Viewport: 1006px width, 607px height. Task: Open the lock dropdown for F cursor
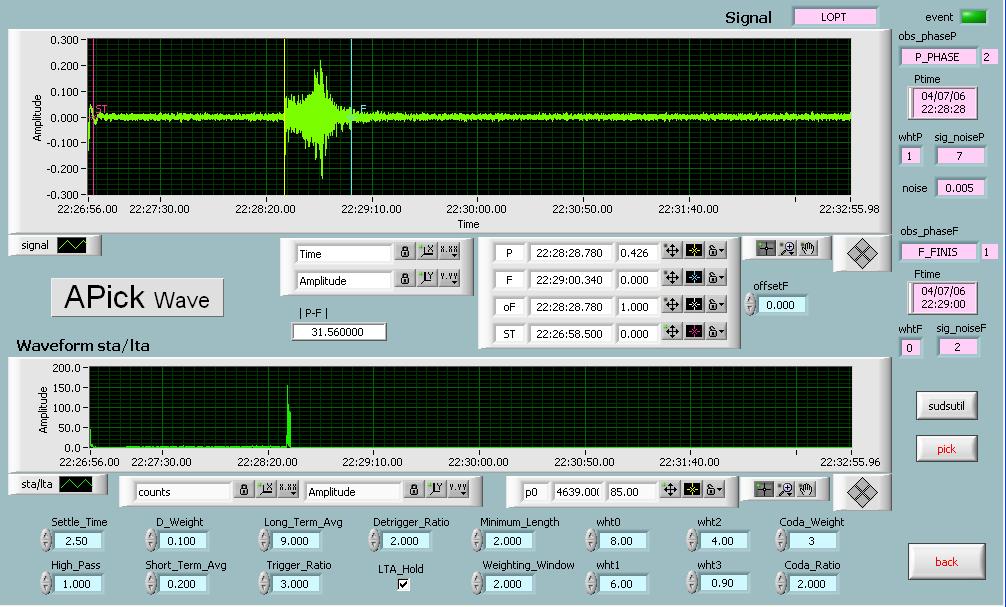click(x=716, y=278)
